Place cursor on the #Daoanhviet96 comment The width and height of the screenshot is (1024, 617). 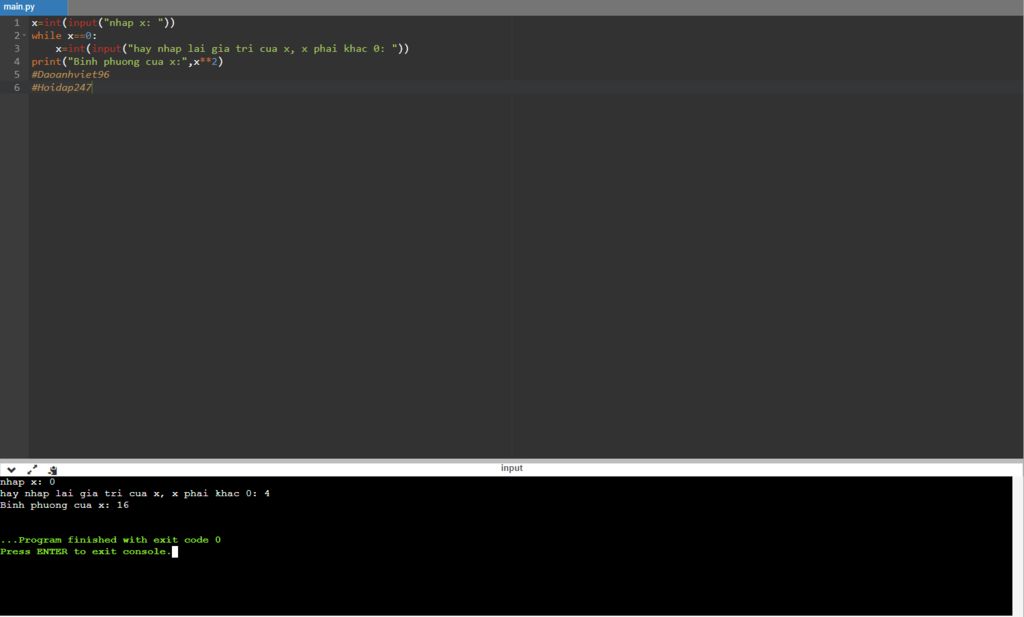click(71, 74)
